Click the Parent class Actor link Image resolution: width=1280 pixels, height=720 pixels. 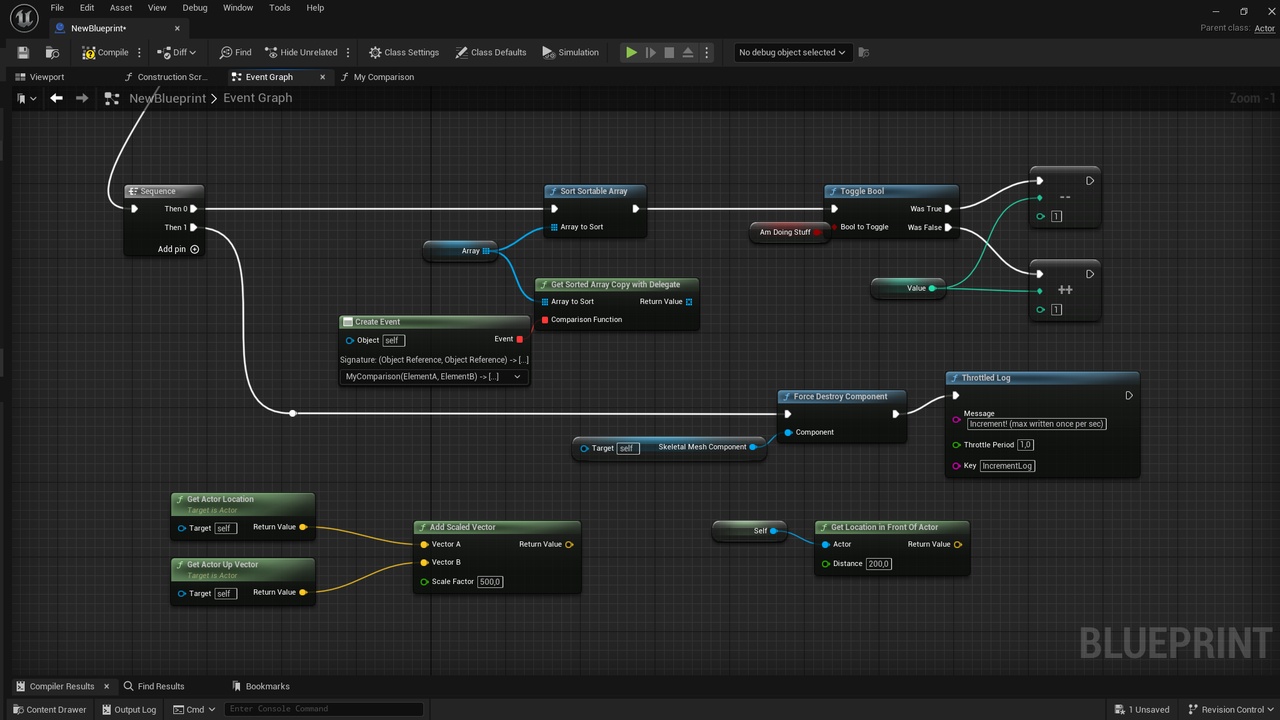[x=1265, y=28]
